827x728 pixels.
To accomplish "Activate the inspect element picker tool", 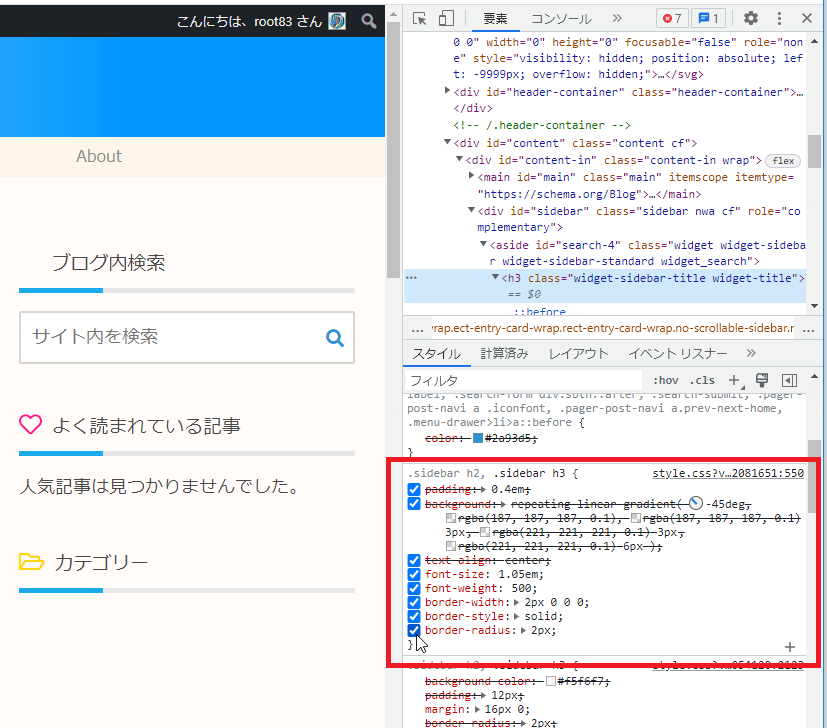I will (420, 19).
